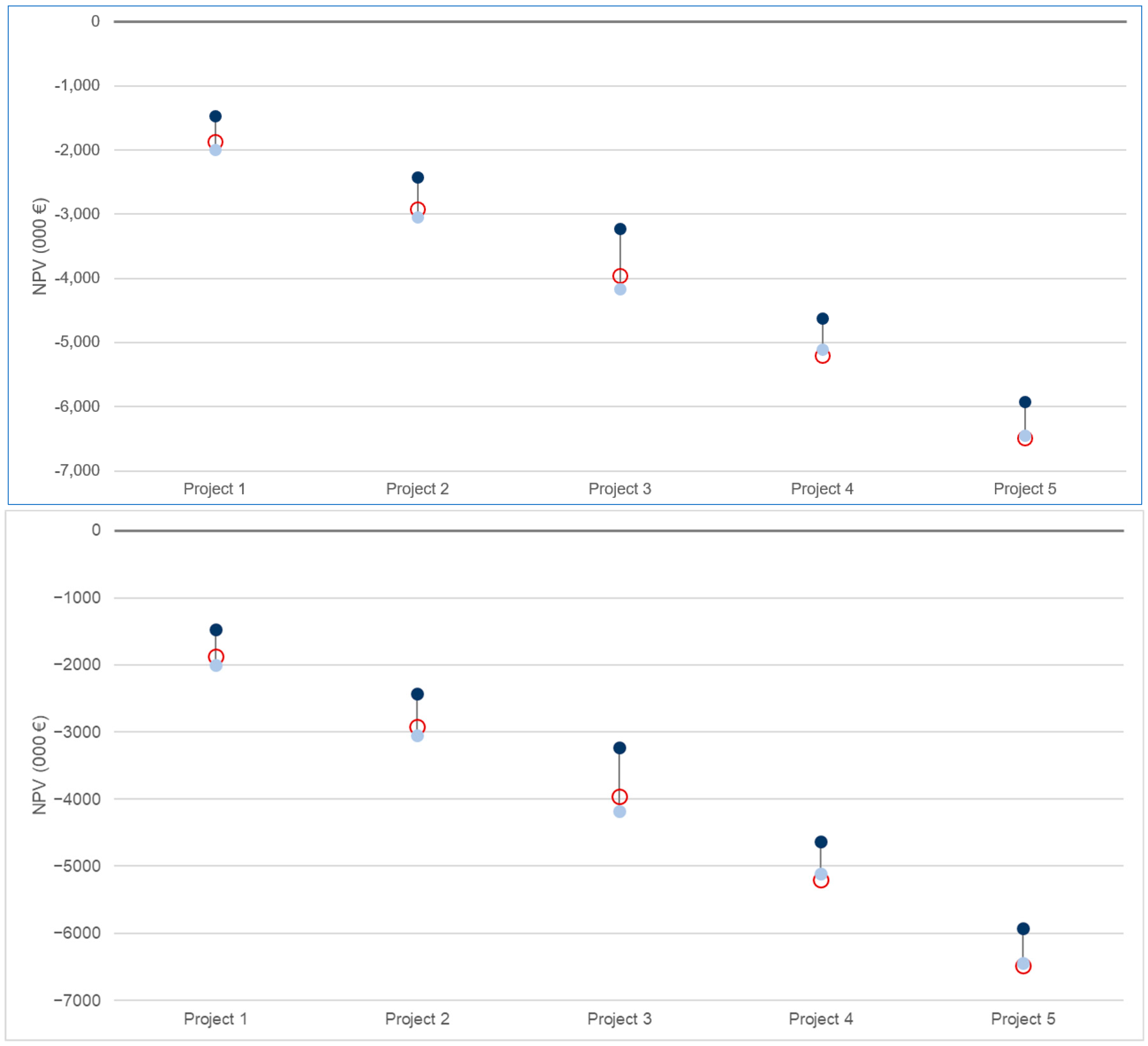Select the "-4,000" axis label in top chart
Screen dimensions: 1148x1046
click(x=77, y=278)
